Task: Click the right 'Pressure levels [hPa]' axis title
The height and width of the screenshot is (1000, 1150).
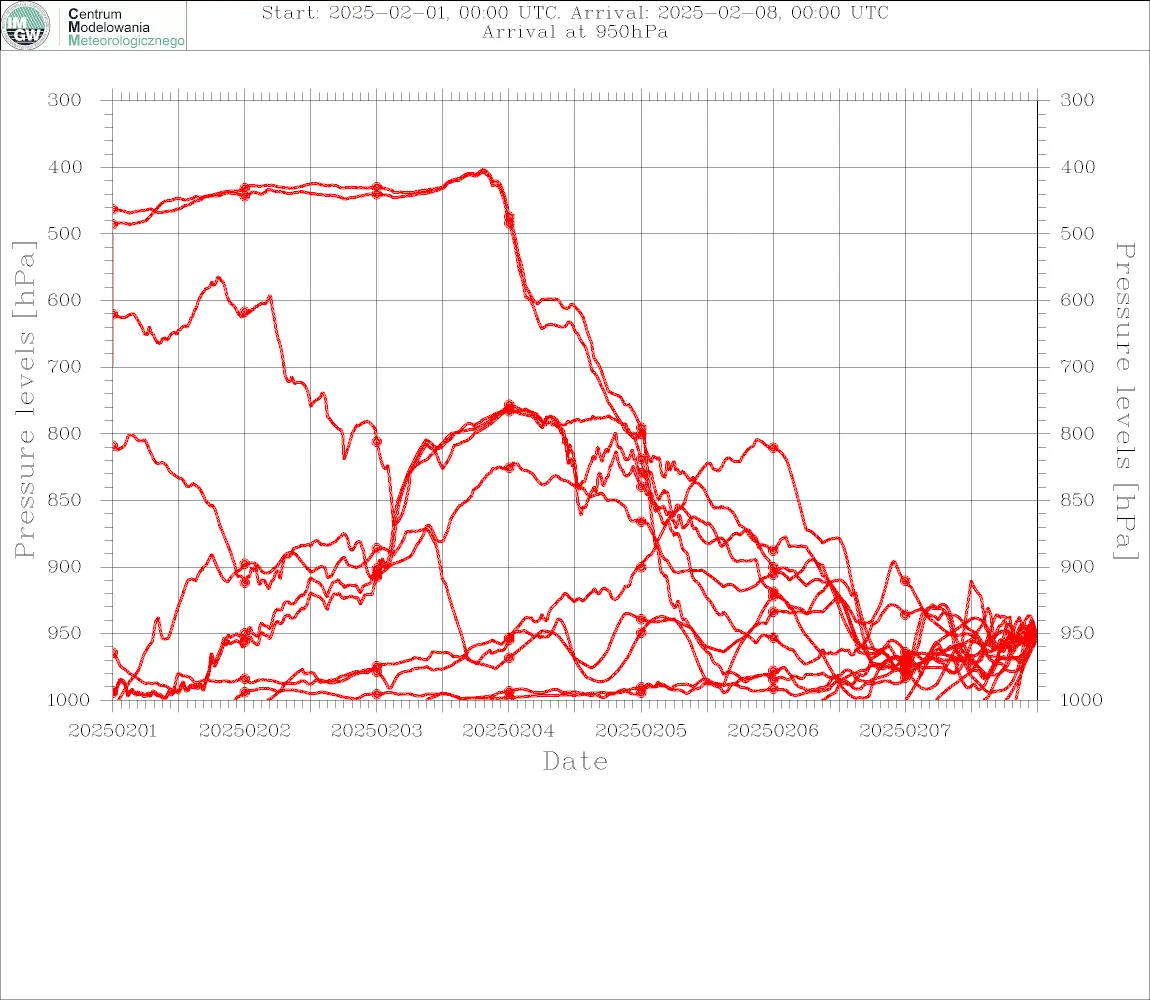Action: click(1125, 401)
